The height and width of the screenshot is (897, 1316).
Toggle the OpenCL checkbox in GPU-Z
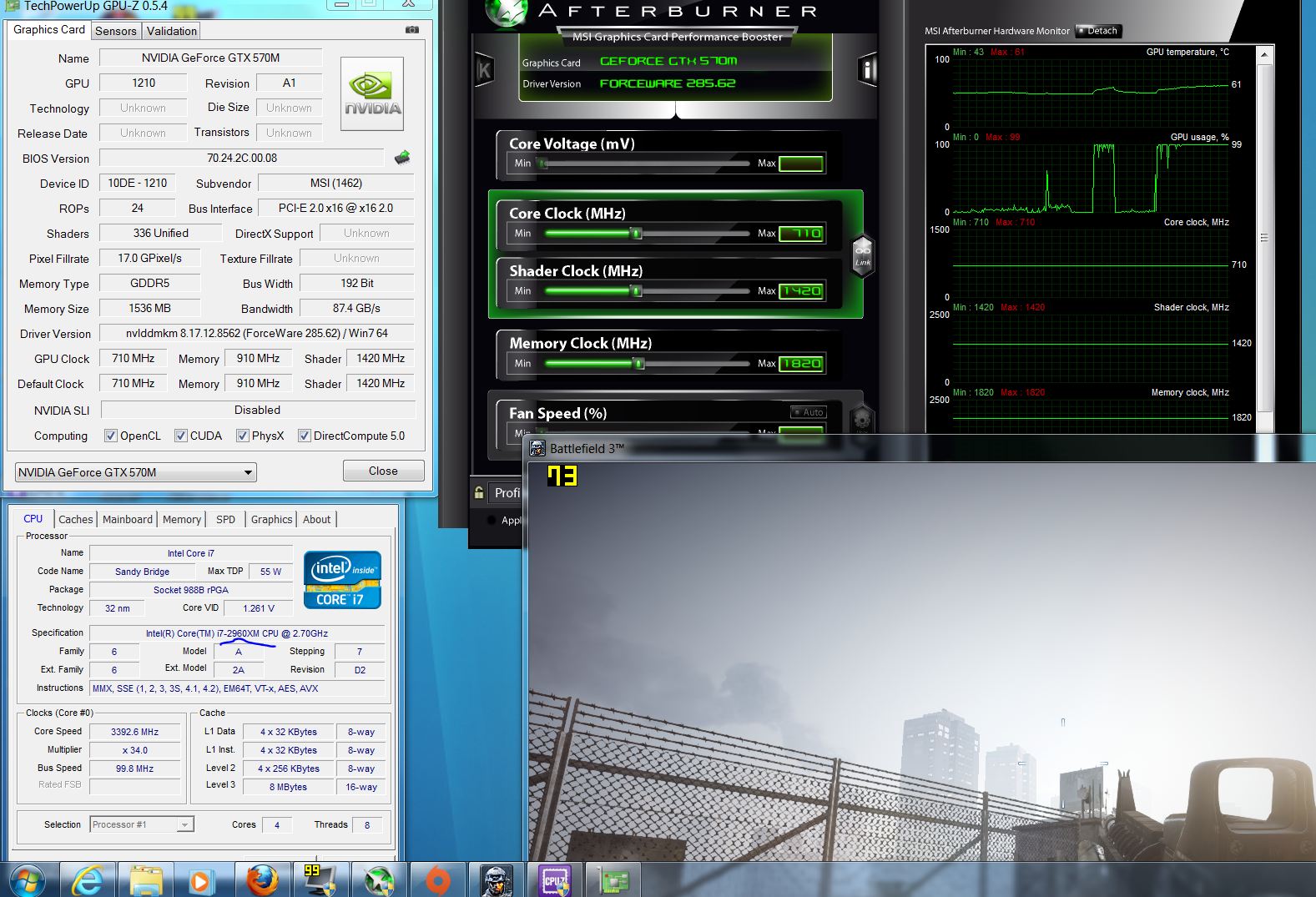(110, 436)
